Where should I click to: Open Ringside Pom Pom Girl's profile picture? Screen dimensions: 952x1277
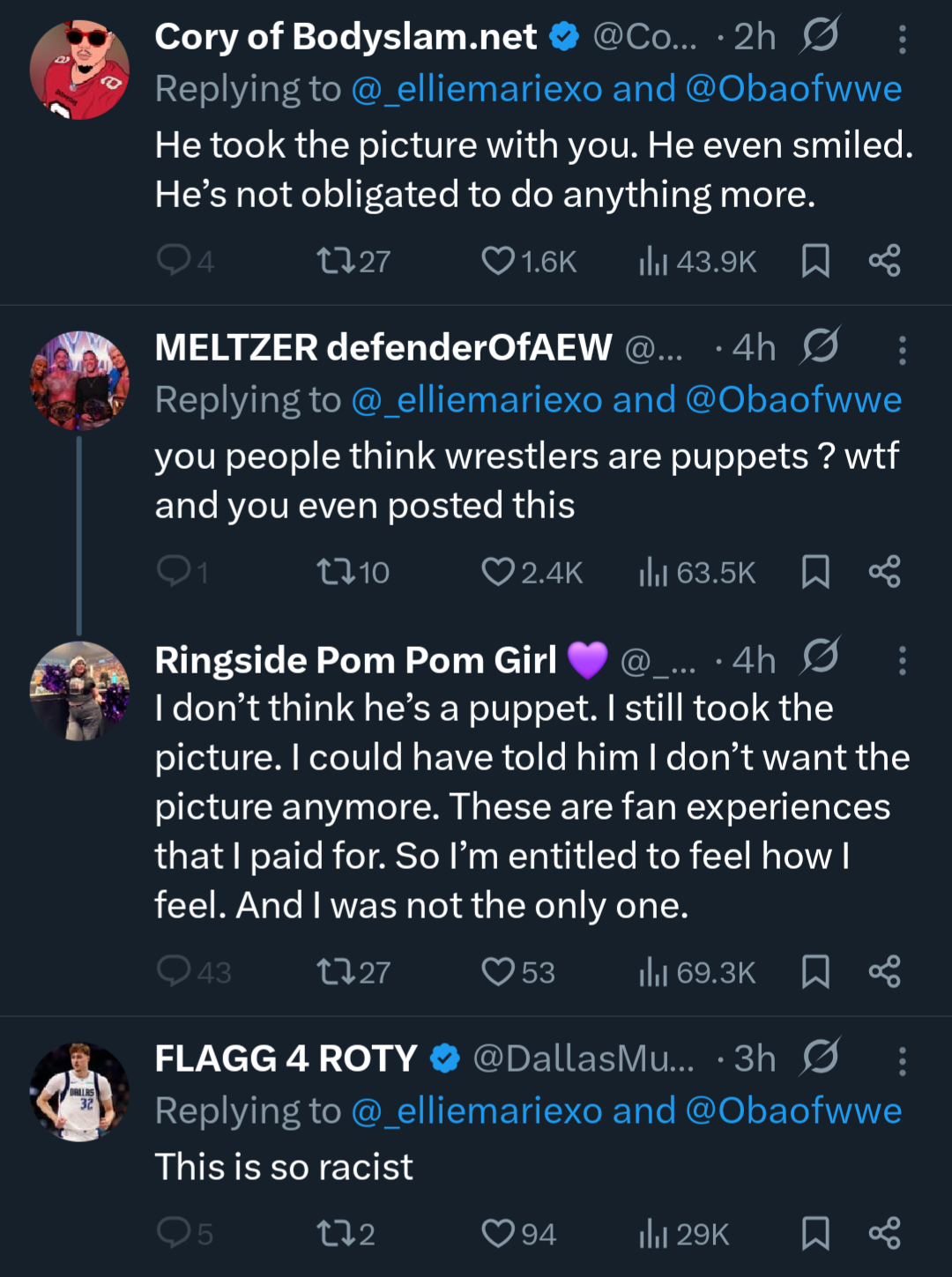click(x=79, y=691)
